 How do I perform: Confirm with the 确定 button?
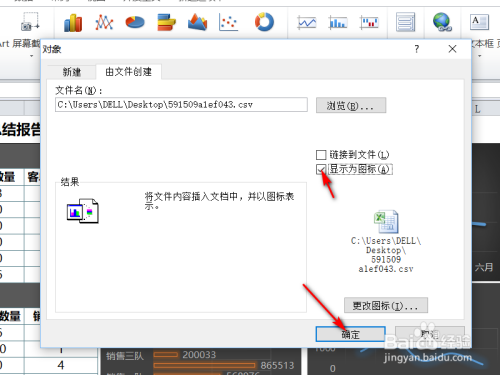pyautogui.click(x=351, y=334)
